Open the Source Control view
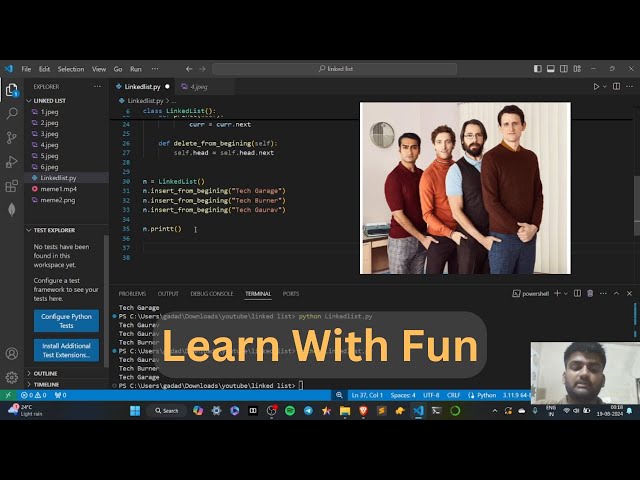640x480 pixels. [x=12, y=138]
